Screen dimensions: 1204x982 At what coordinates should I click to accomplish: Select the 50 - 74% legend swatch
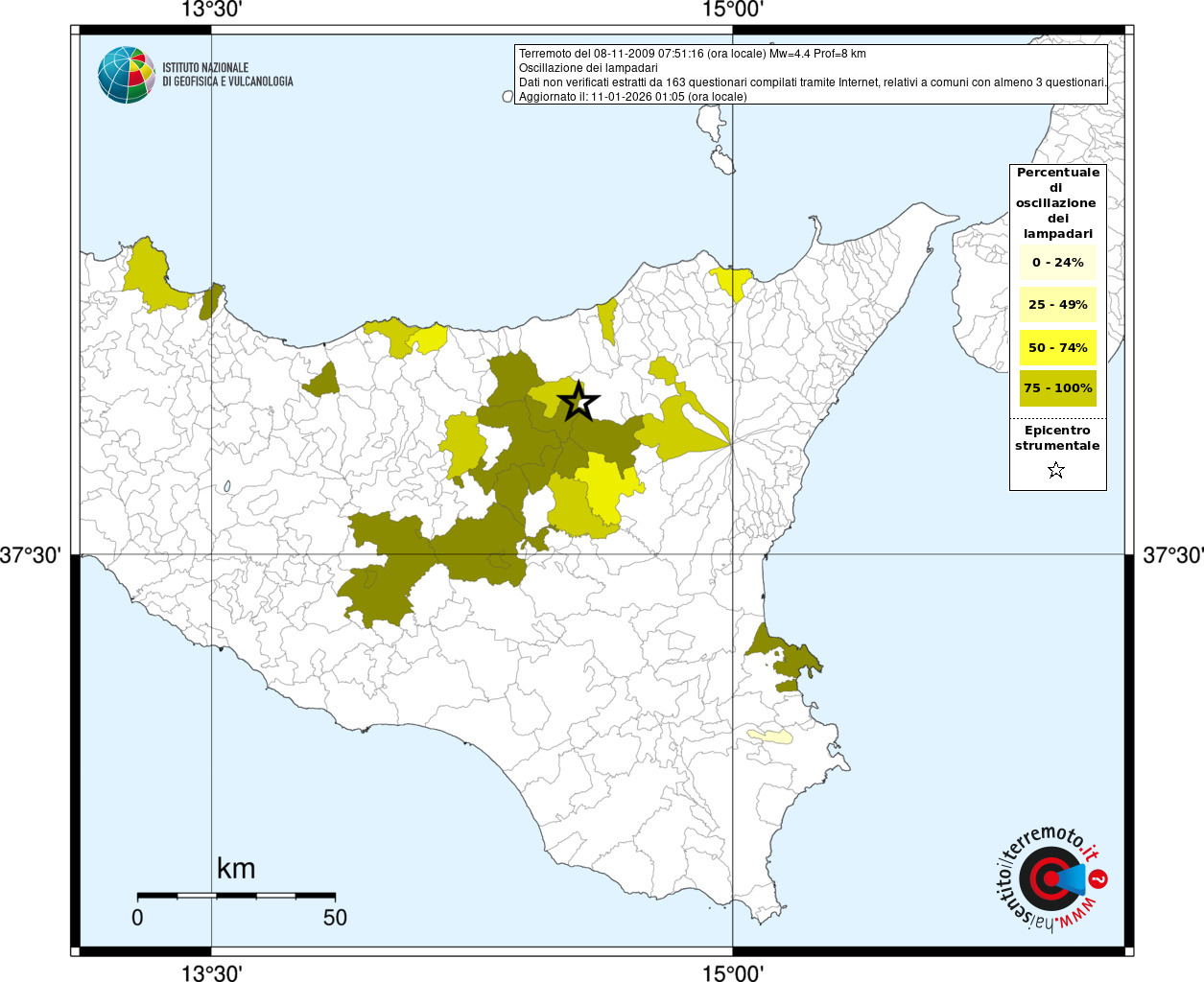(1057, 347)
